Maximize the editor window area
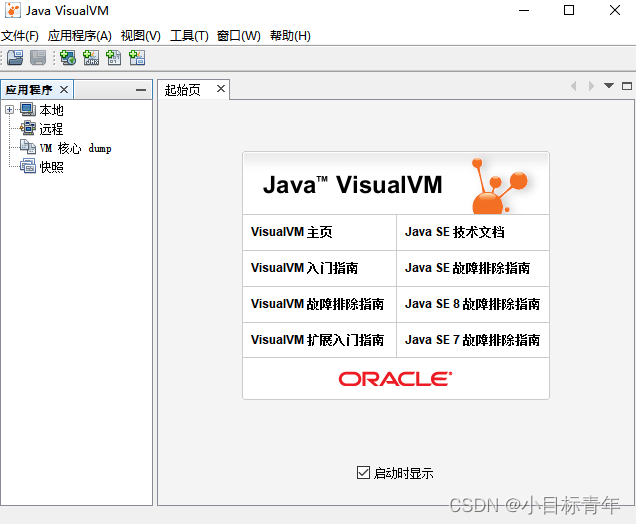Image resolution: width=636 pixels, height=524 pixels. (x=627, y=86)
